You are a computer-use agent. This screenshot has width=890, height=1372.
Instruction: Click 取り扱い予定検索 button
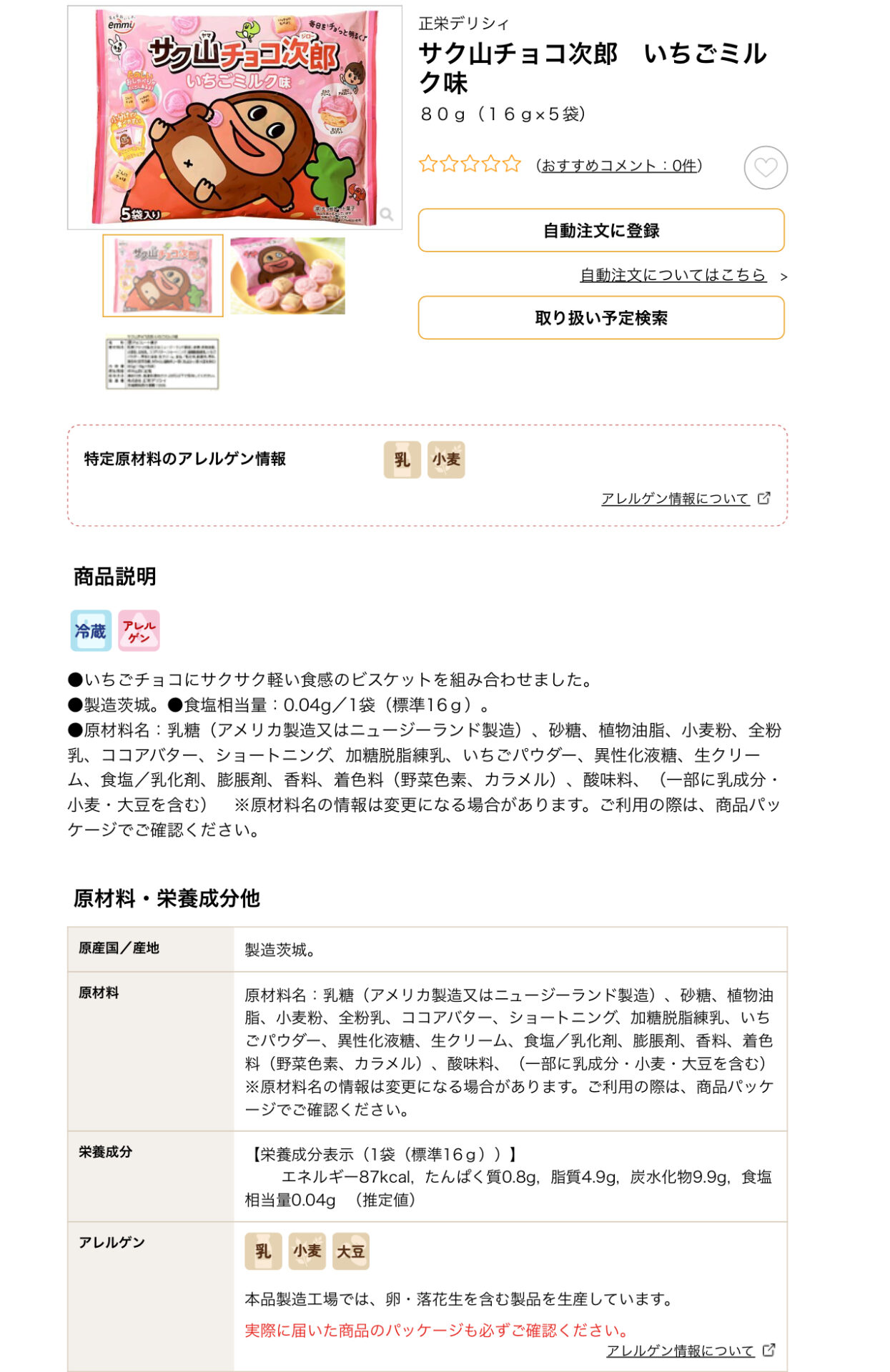pos(601,317)
